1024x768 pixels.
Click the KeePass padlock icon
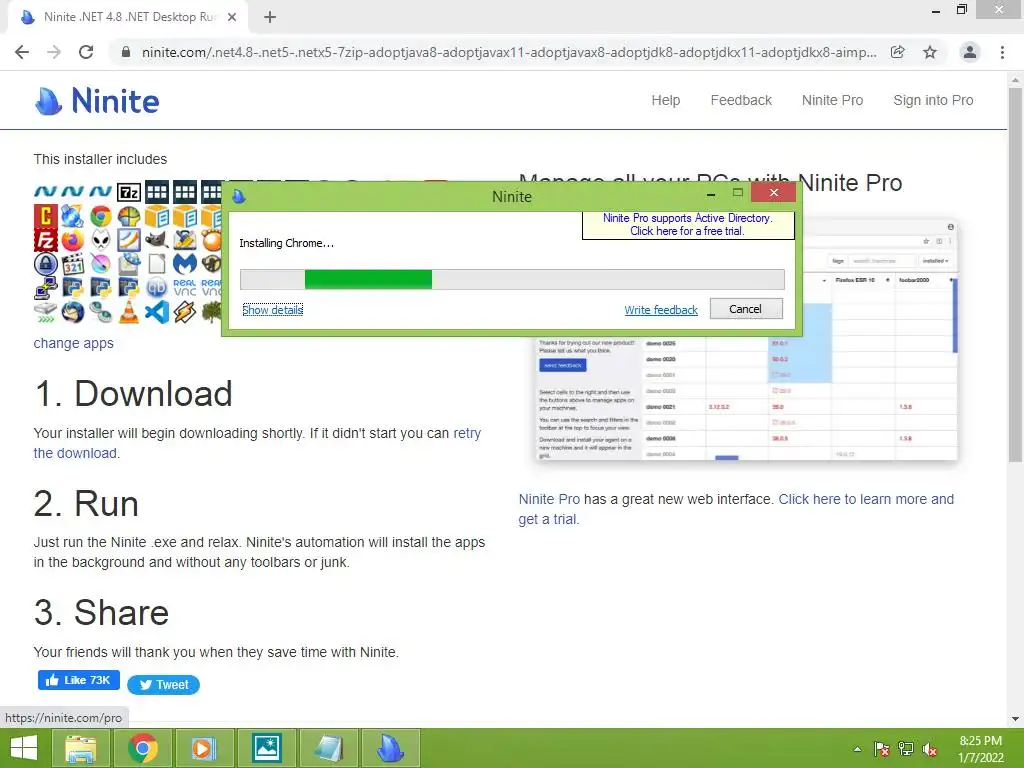[46, 264]
